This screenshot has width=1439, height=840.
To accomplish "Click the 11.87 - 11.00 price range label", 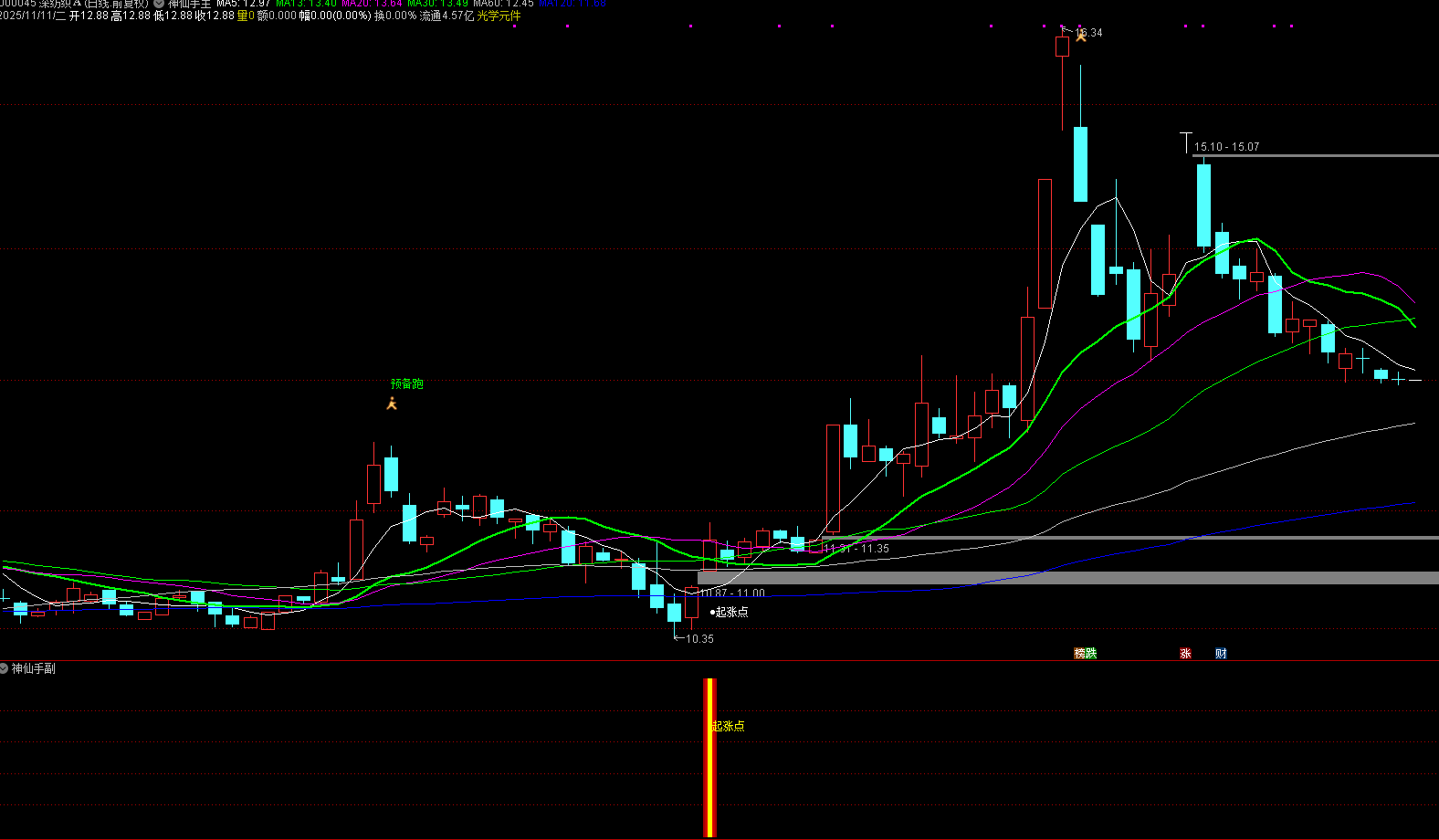I will tap(733, 593).
